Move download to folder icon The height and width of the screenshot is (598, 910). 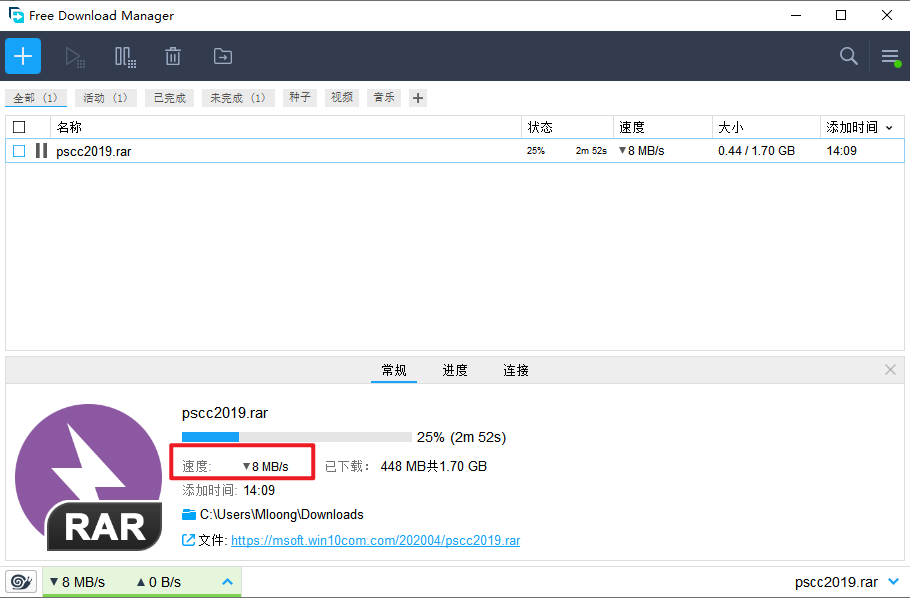click(x=223, y=56)
